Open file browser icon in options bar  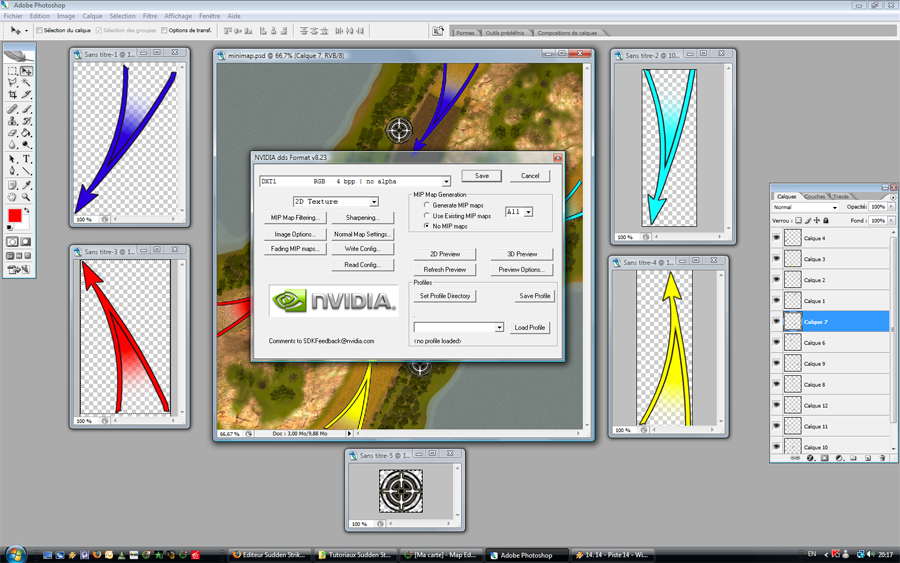[438, 30]
